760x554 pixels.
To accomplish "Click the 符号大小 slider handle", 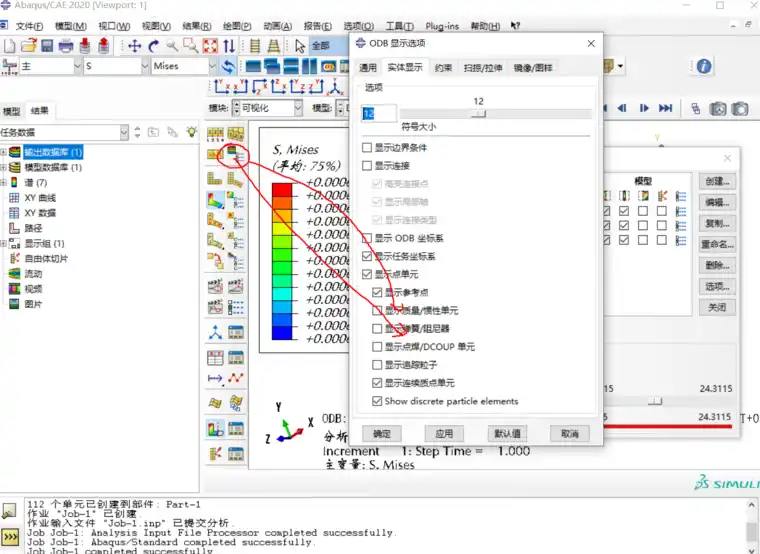I will [x=478, y=113].
